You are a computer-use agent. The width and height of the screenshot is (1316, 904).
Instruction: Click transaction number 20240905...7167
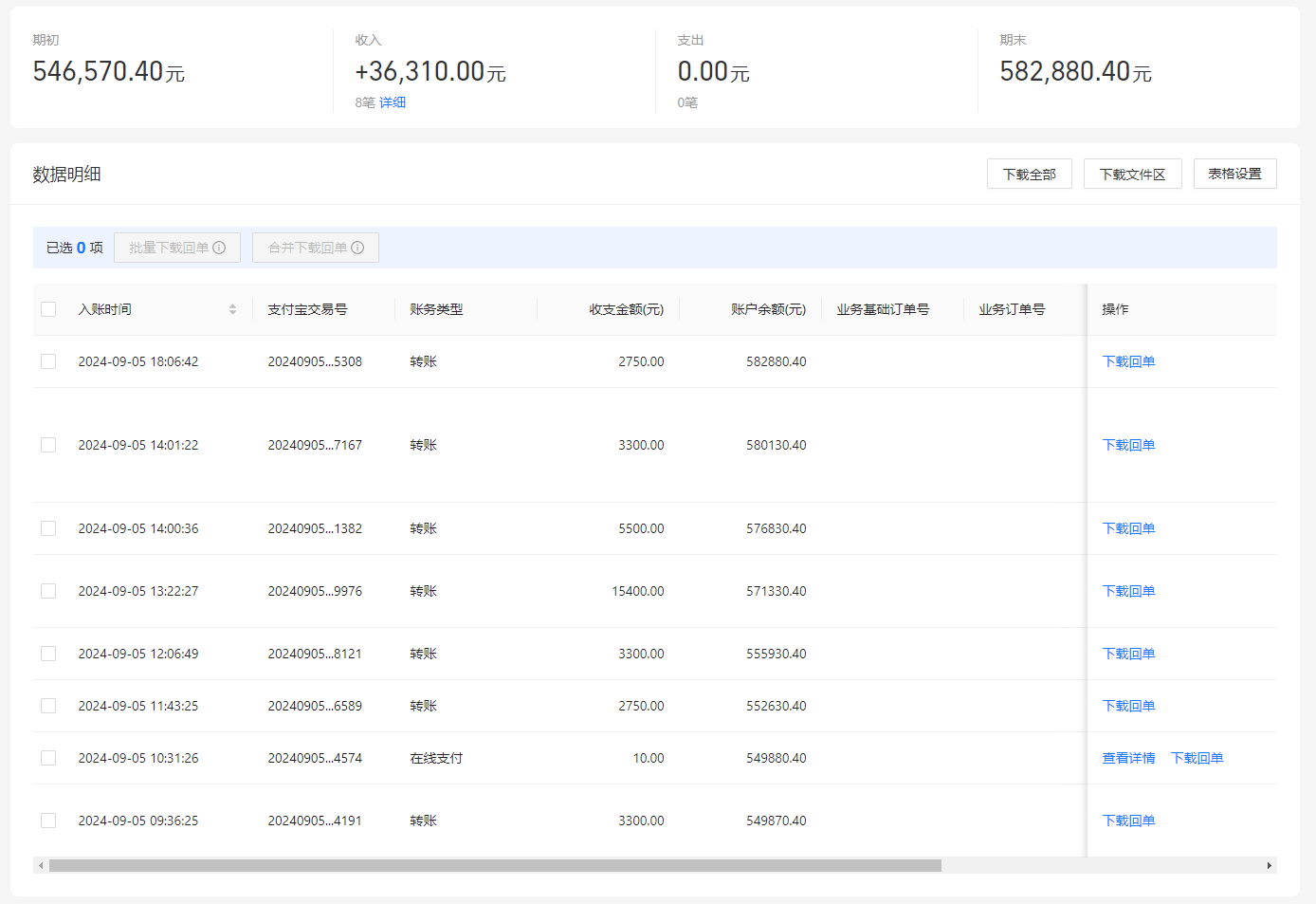[315, 445]
